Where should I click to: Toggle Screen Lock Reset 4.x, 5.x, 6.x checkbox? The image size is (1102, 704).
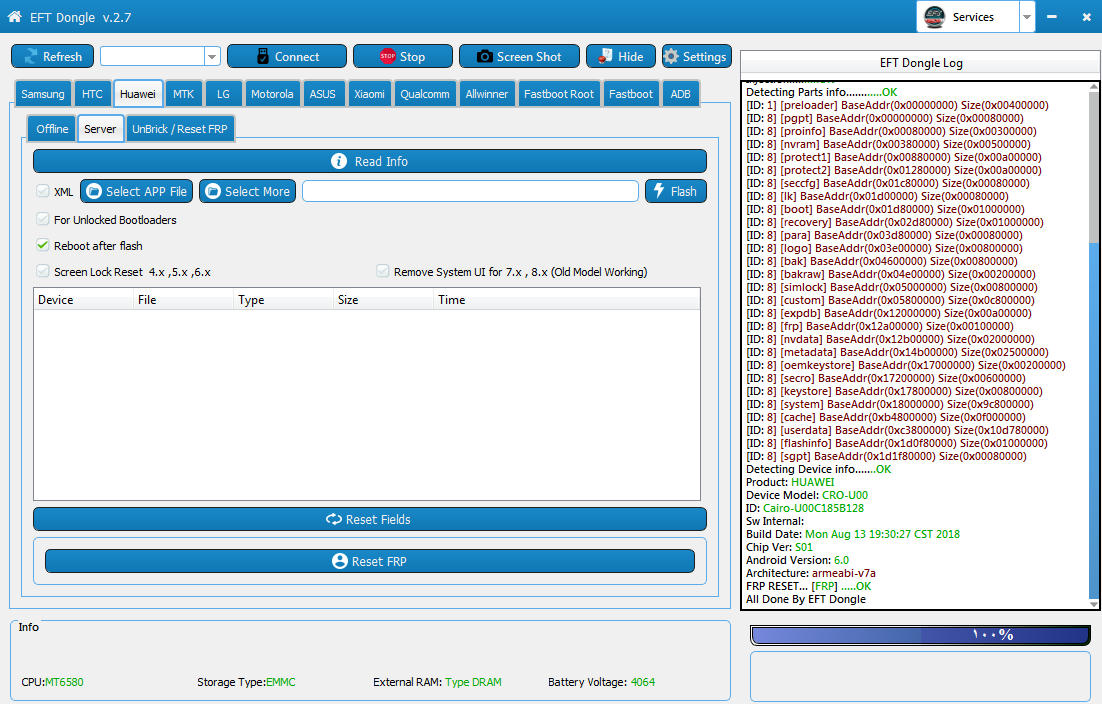(43, 271)
